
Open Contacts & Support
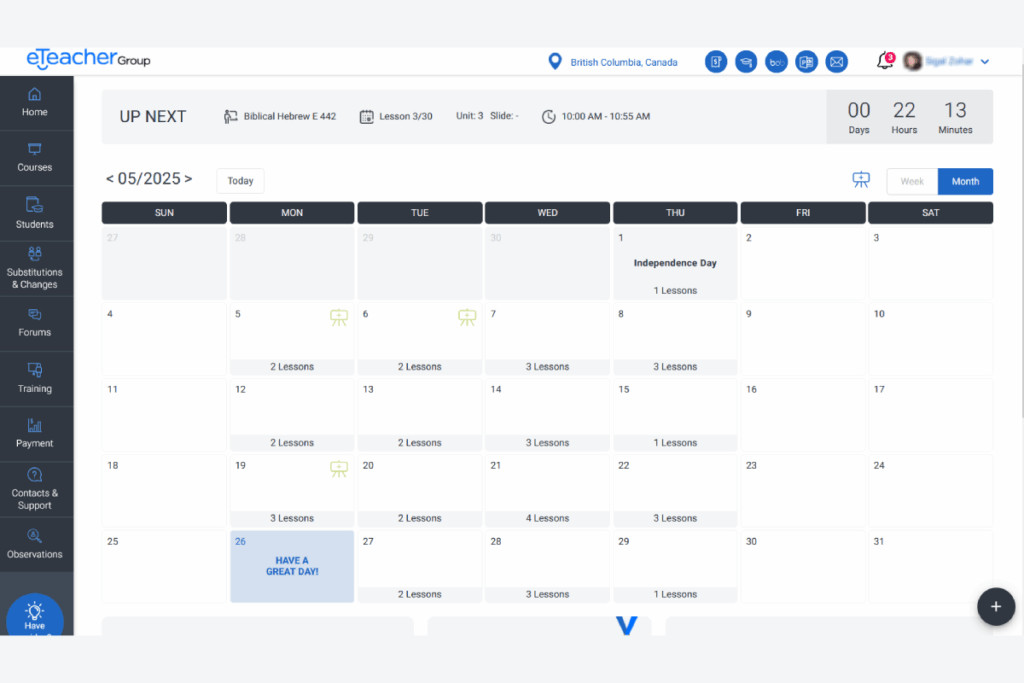pyautogui.click(x=35, y=489)
